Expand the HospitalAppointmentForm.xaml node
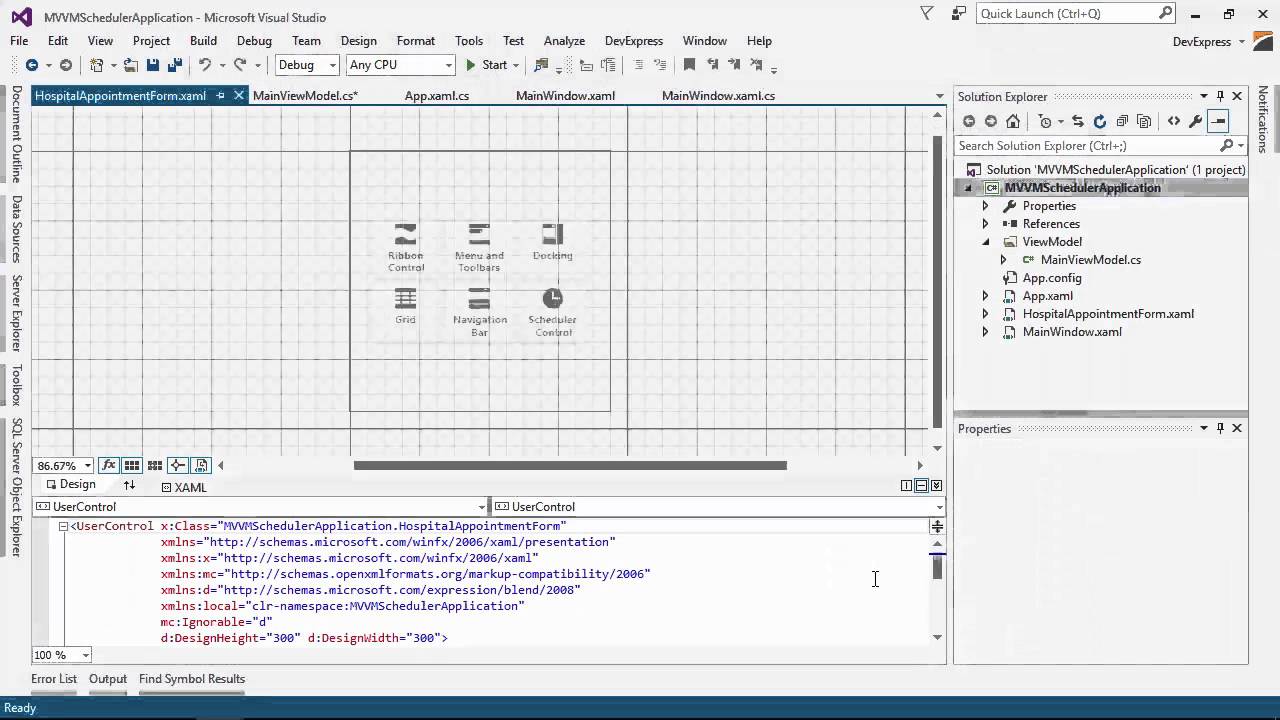Image resolution: width=1280 pixels, height=720 pixels. (985, 314)
